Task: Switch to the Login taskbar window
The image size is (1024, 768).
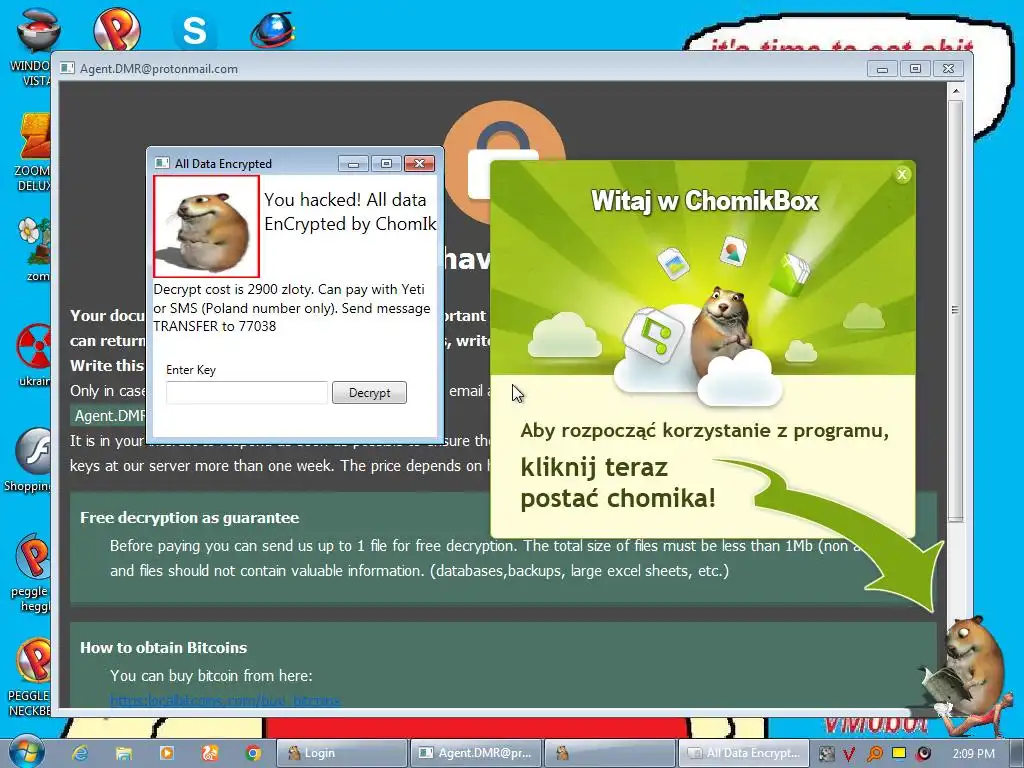Action: [x=341, y=753]
